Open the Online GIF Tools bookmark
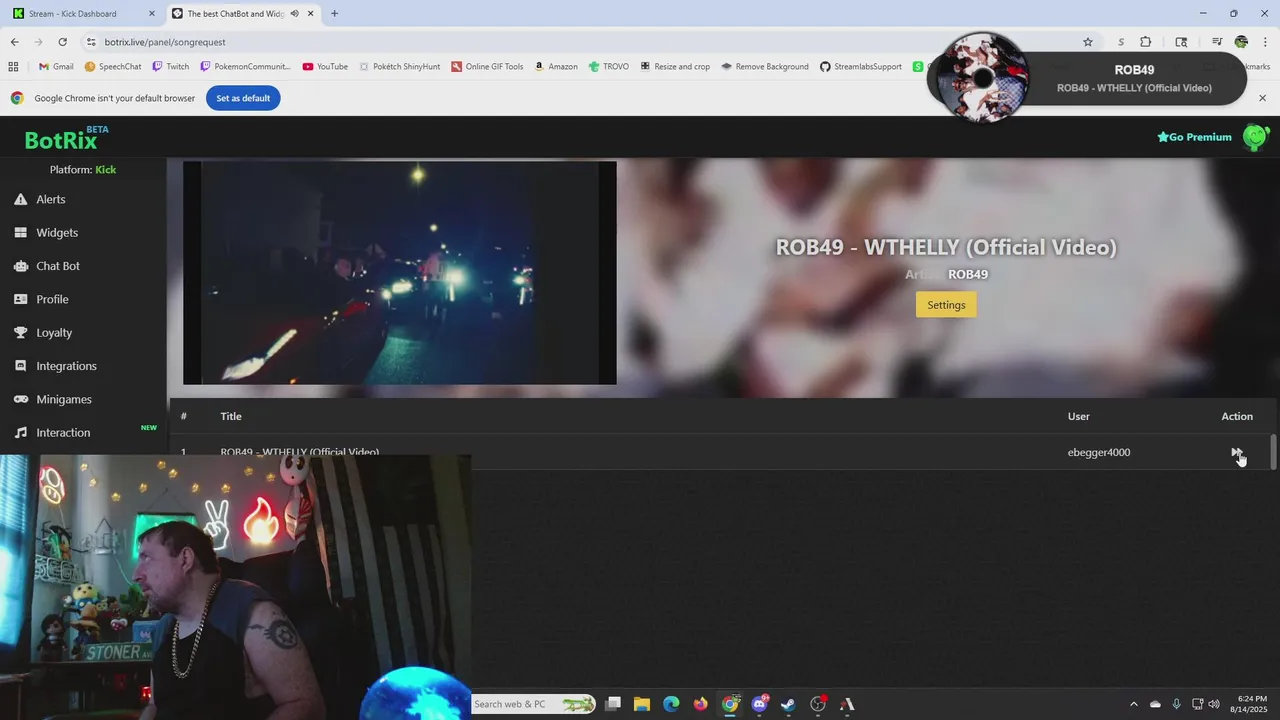Screen dimensions: 1280x720 tap(487, 67)
